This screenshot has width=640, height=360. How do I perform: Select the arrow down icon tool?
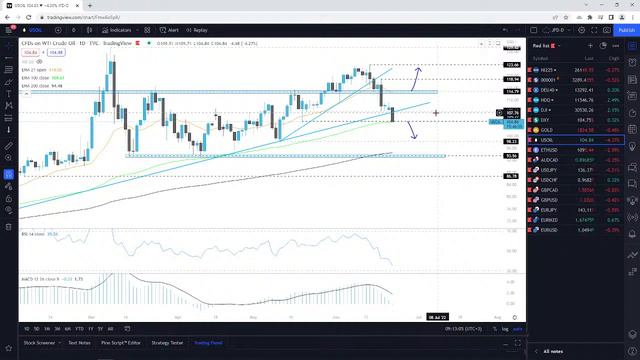point(9,130)
